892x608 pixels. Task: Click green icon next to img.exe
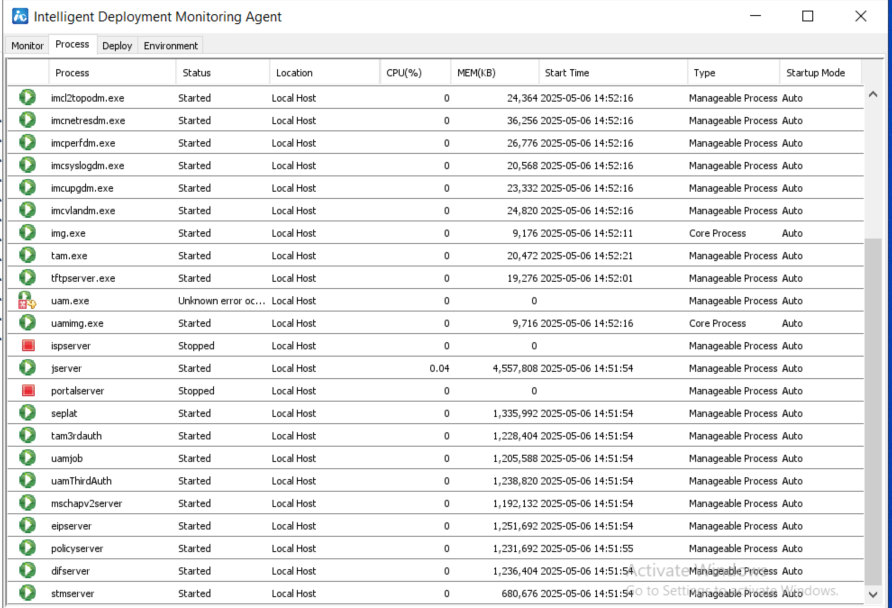tap(28, 233)
